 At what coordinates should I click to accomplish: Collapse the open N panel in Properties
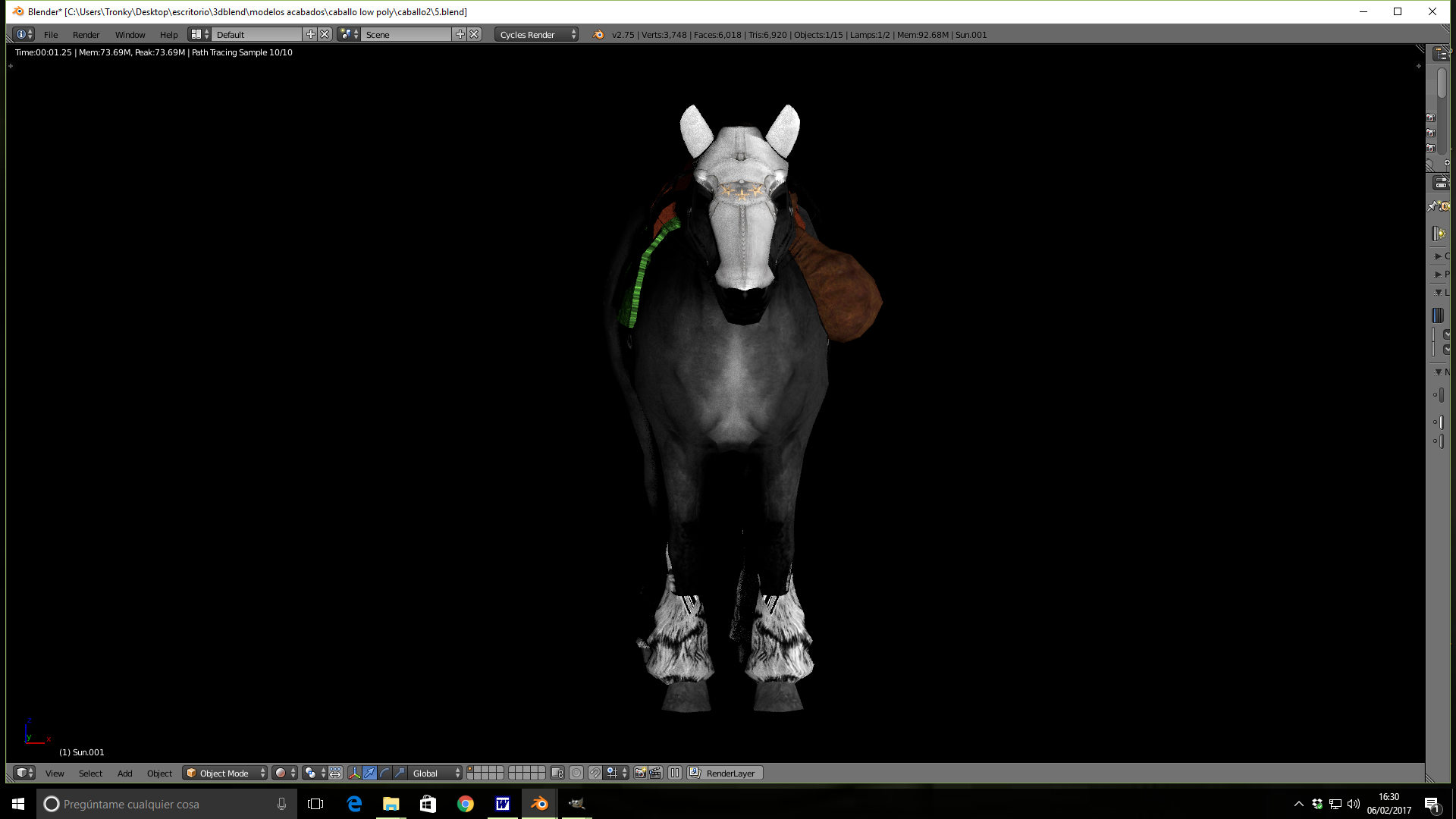point(1440,372)
